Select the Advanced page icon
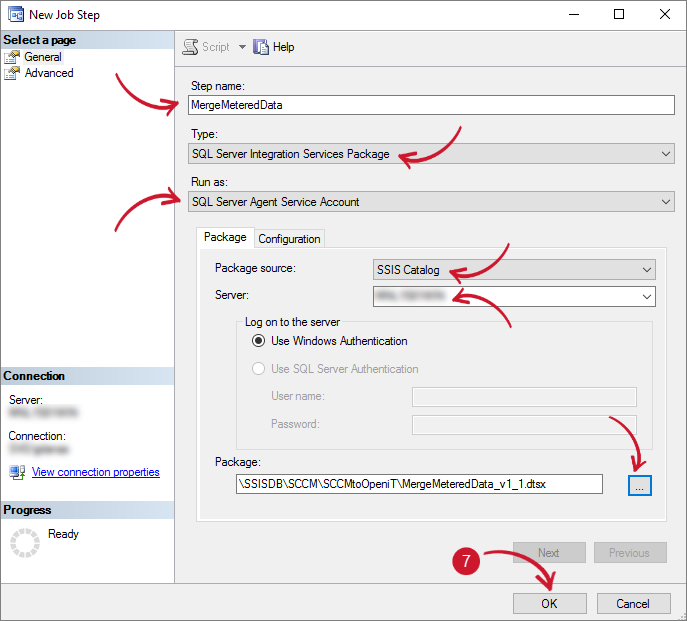Screen dimensions: 687x621 coord(12,73)
